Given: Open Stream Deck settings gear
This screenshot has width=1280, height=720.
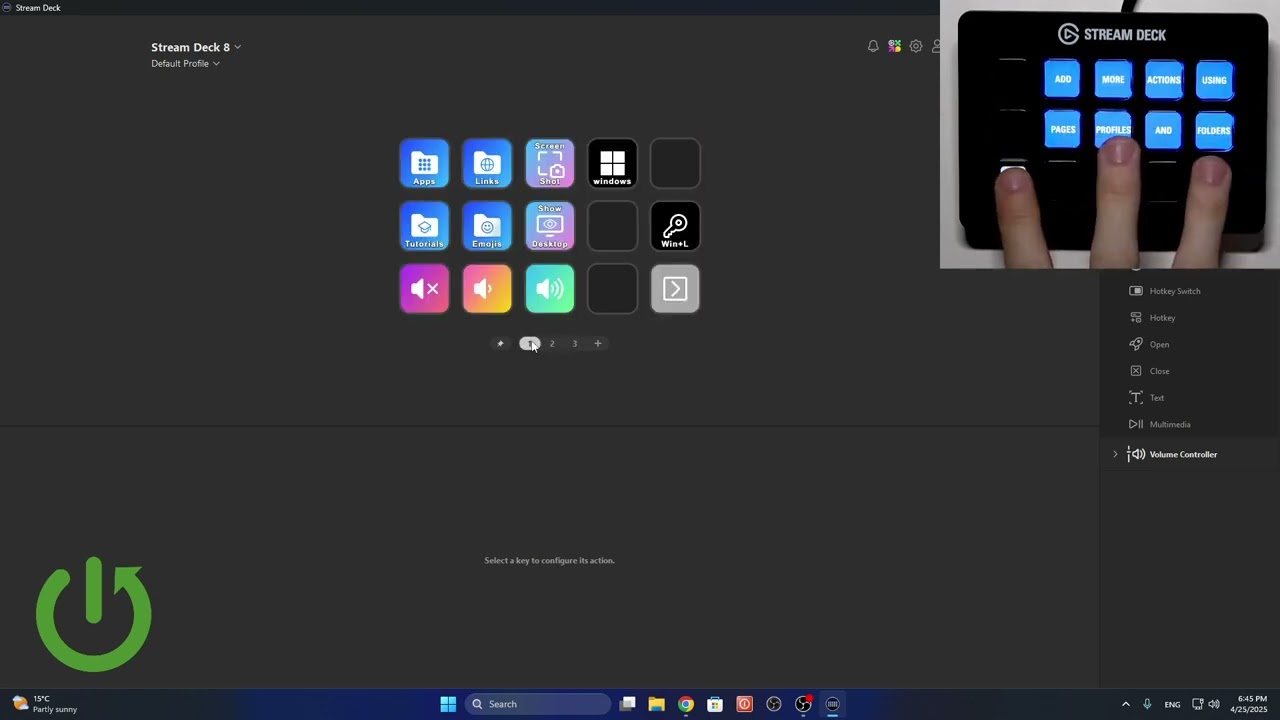Looking at the screenshot, I should (x=916, y=46).
